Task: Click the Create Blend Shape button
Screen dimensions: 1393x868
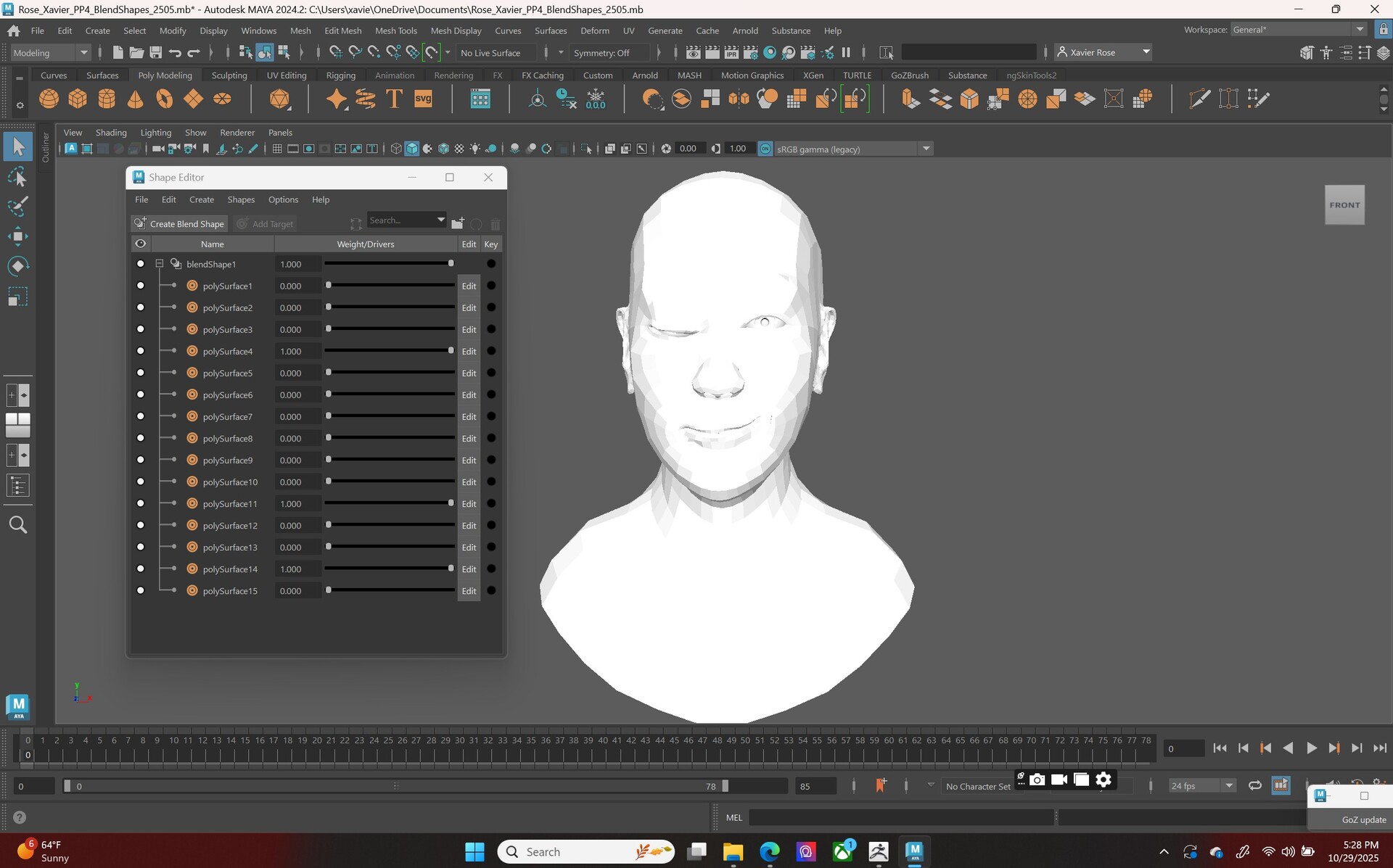Action: click(x=179, y=223)
